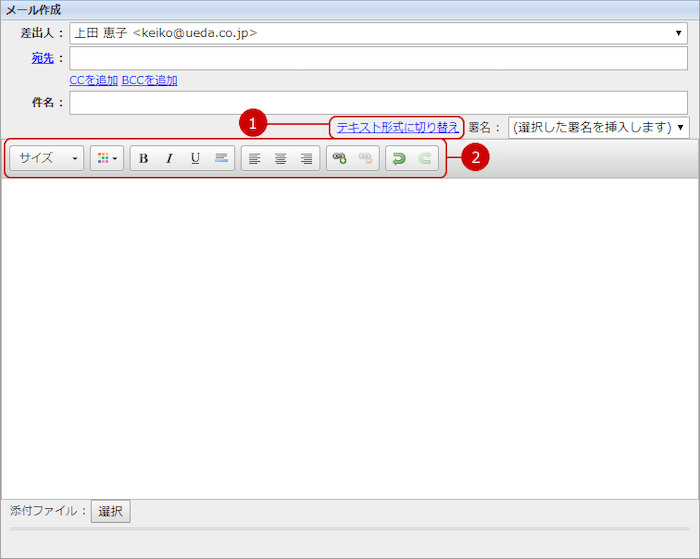Open the text color palette

107,158
